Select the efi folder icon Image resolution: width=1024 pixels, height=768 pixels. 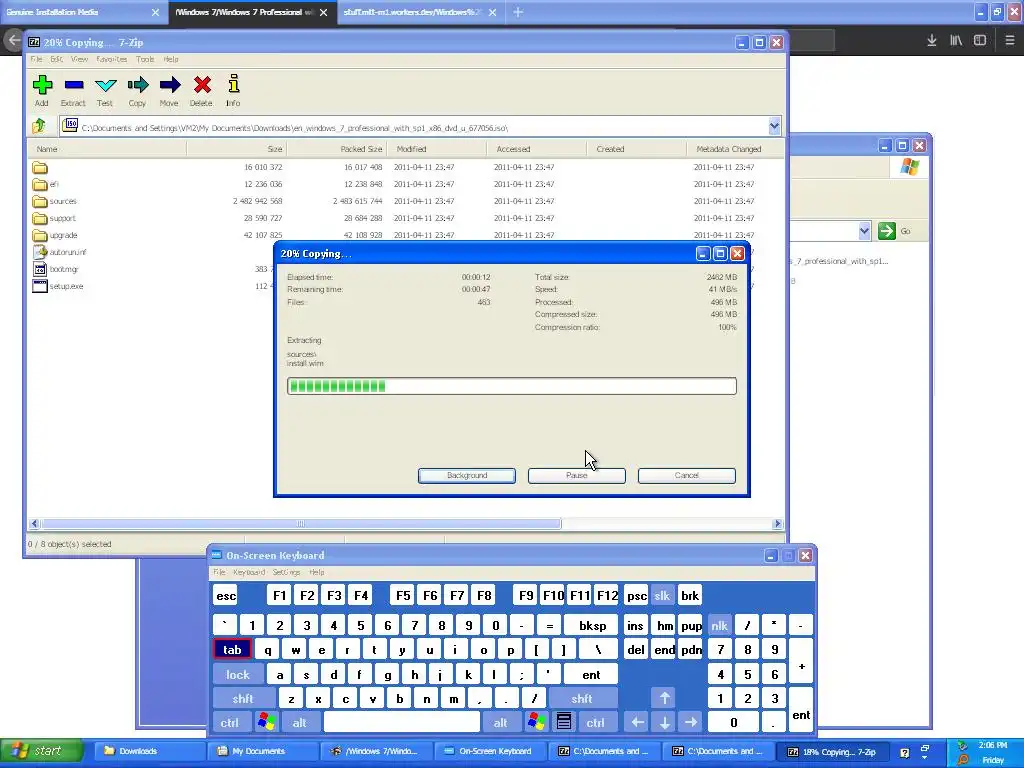coord(40,184)
